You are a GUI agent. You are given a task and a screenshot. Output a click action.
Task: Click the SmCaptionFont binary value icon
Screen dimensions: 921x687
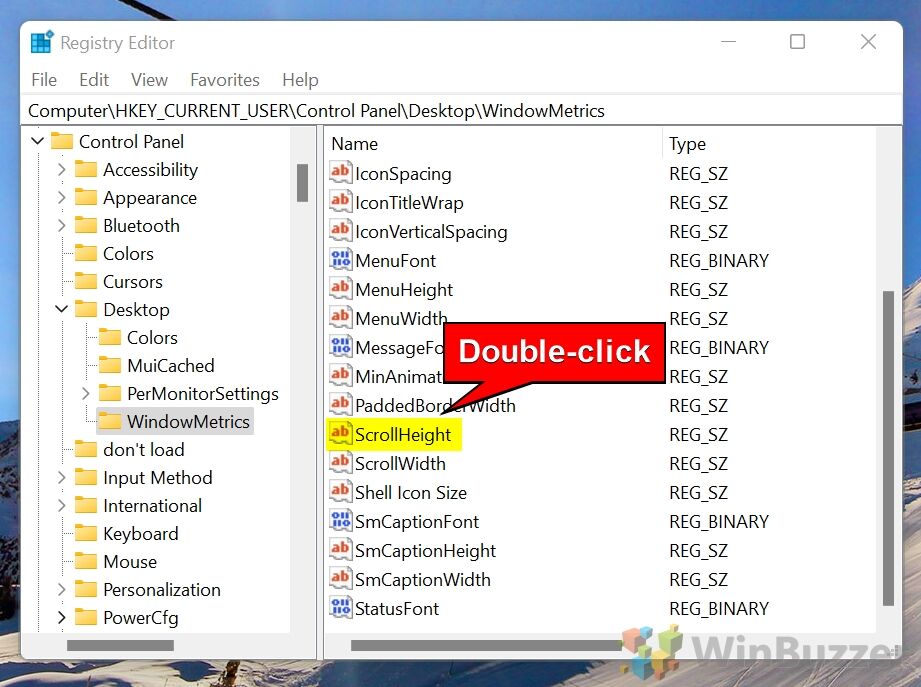(340, 522)
